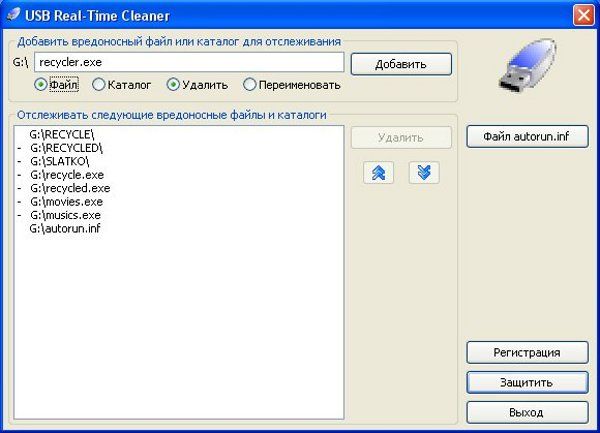The height and width of the screenshot is (433, 600).
Task: Click the Добавить button
Action: tap(401, 64)
